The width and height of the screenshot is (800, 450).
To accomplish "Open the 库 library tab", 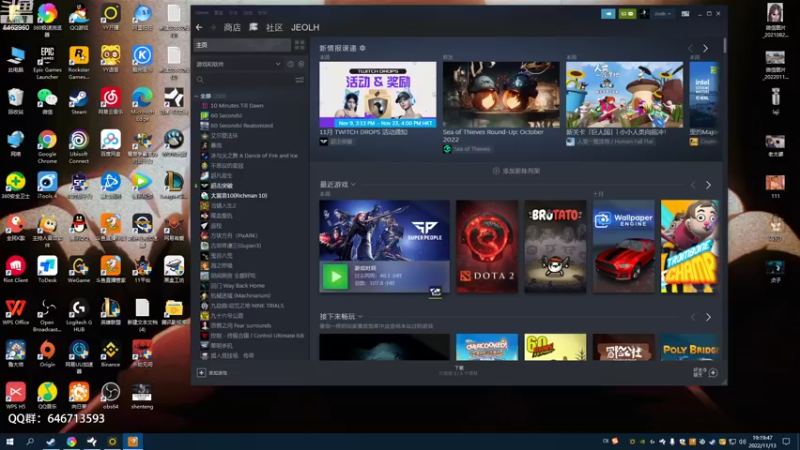I will pyautogui.click(x=253, y=28).
